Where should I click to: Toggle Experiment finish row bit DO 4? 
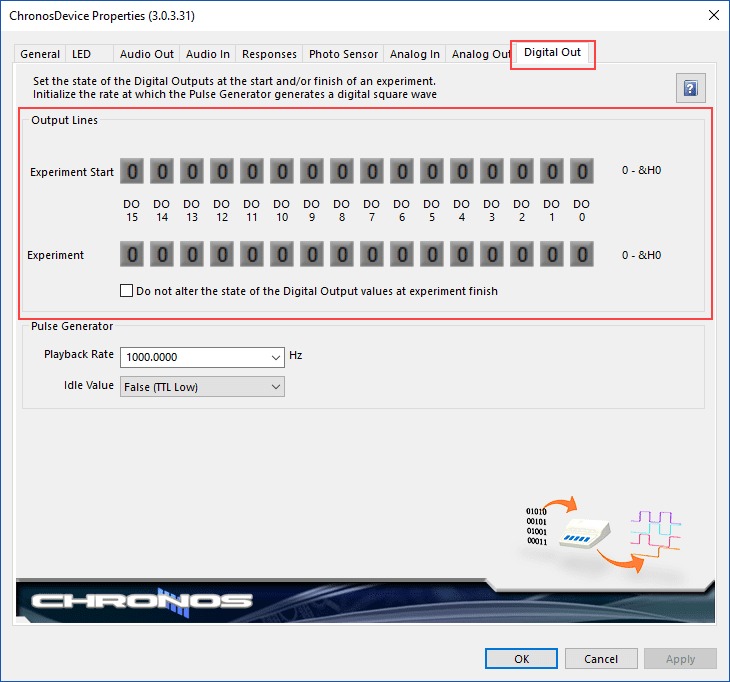[462, 254]
